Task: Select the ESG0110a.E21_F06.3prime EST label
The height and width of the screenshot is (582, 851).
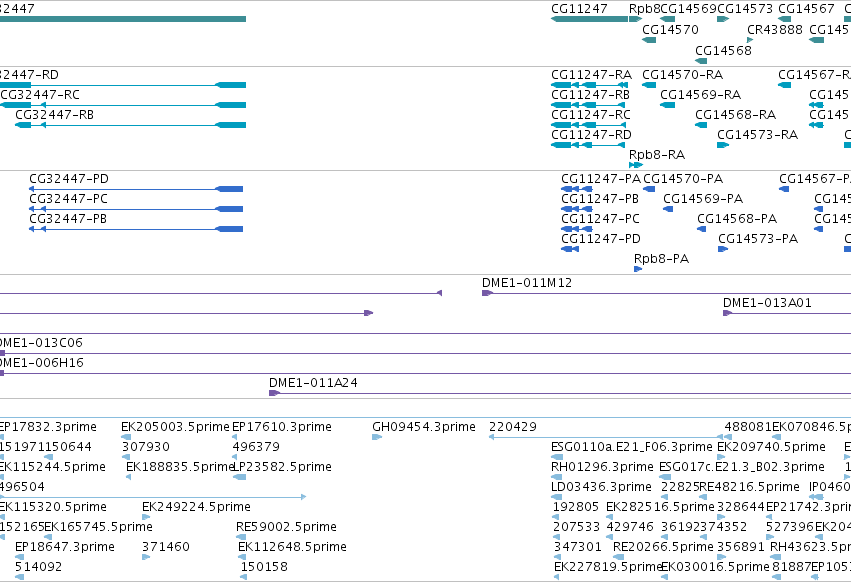Action: (x=632, y=447)
